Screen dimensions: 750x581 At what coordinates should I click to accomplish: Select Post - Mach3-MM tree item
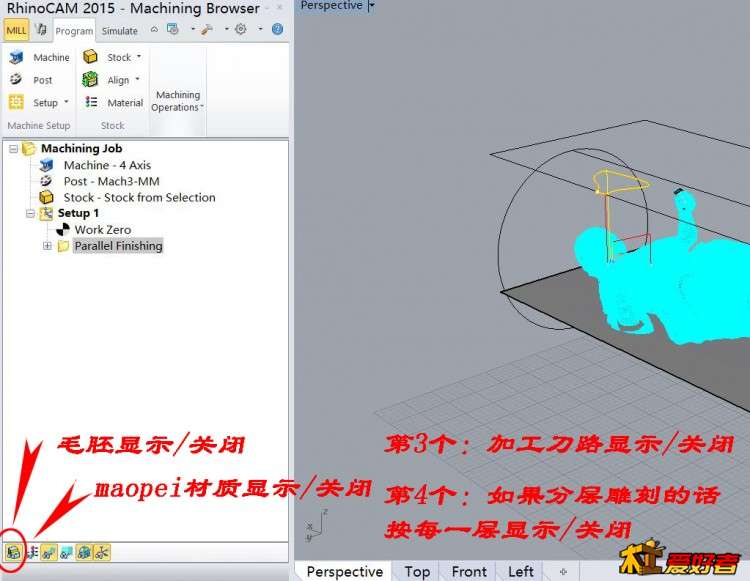tap(111, 182)
